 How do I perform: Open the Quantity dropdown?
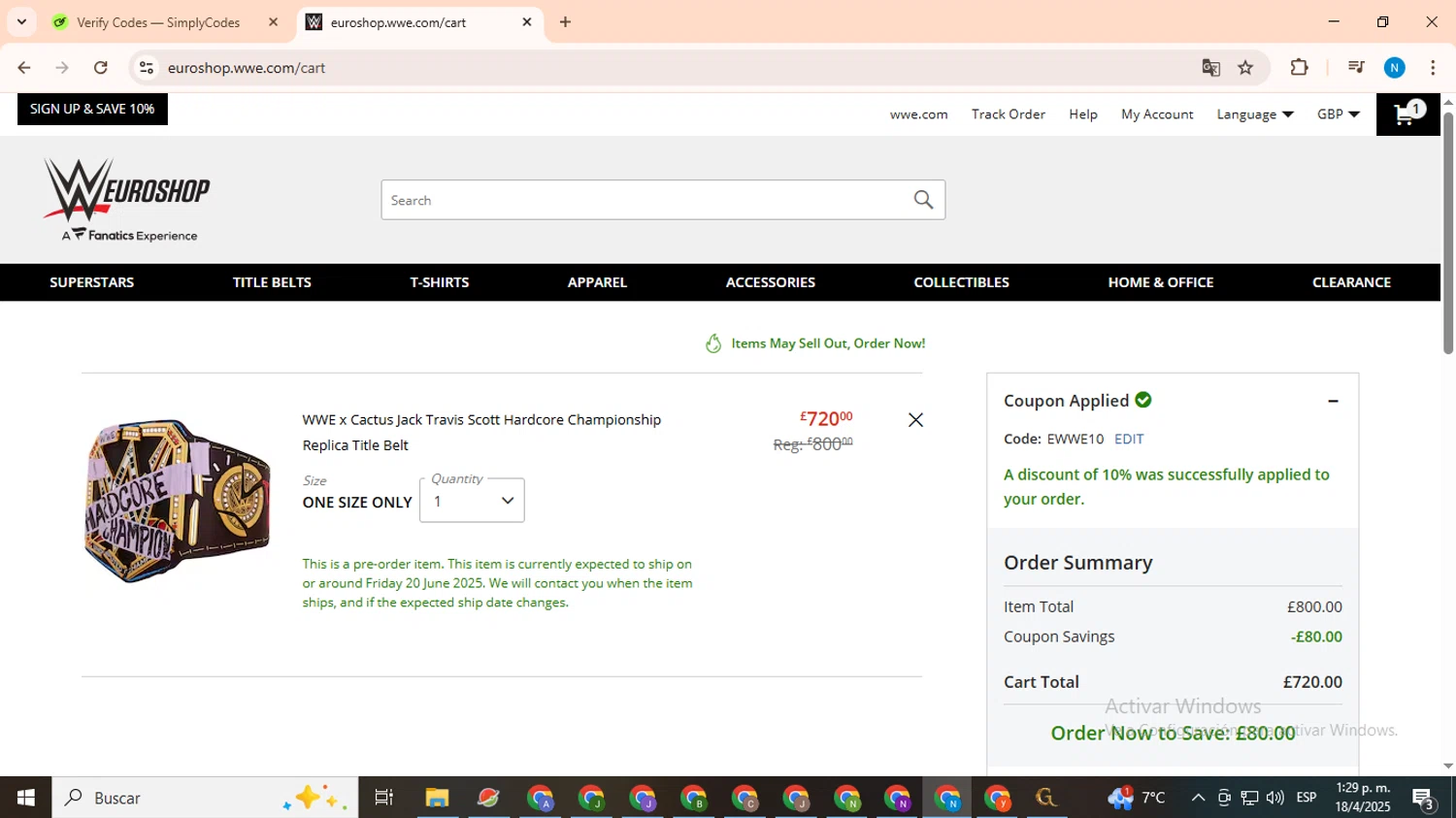tap(472, 501)
